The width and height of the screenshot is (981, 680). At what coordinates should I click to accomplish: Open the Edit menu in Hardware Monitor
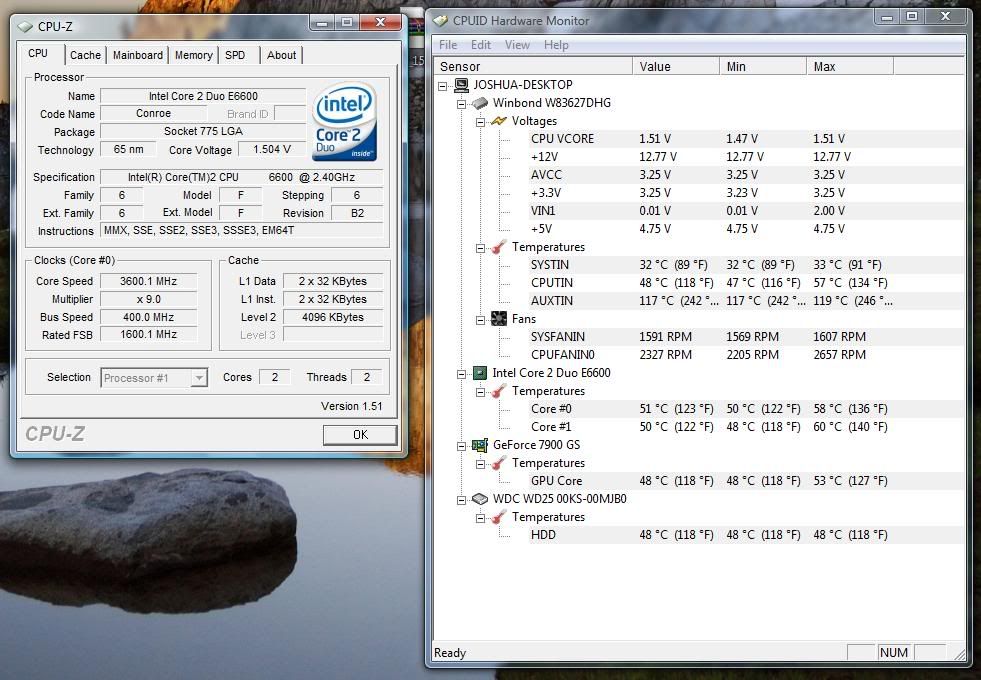pyautogui.click(x=480, y=45)
